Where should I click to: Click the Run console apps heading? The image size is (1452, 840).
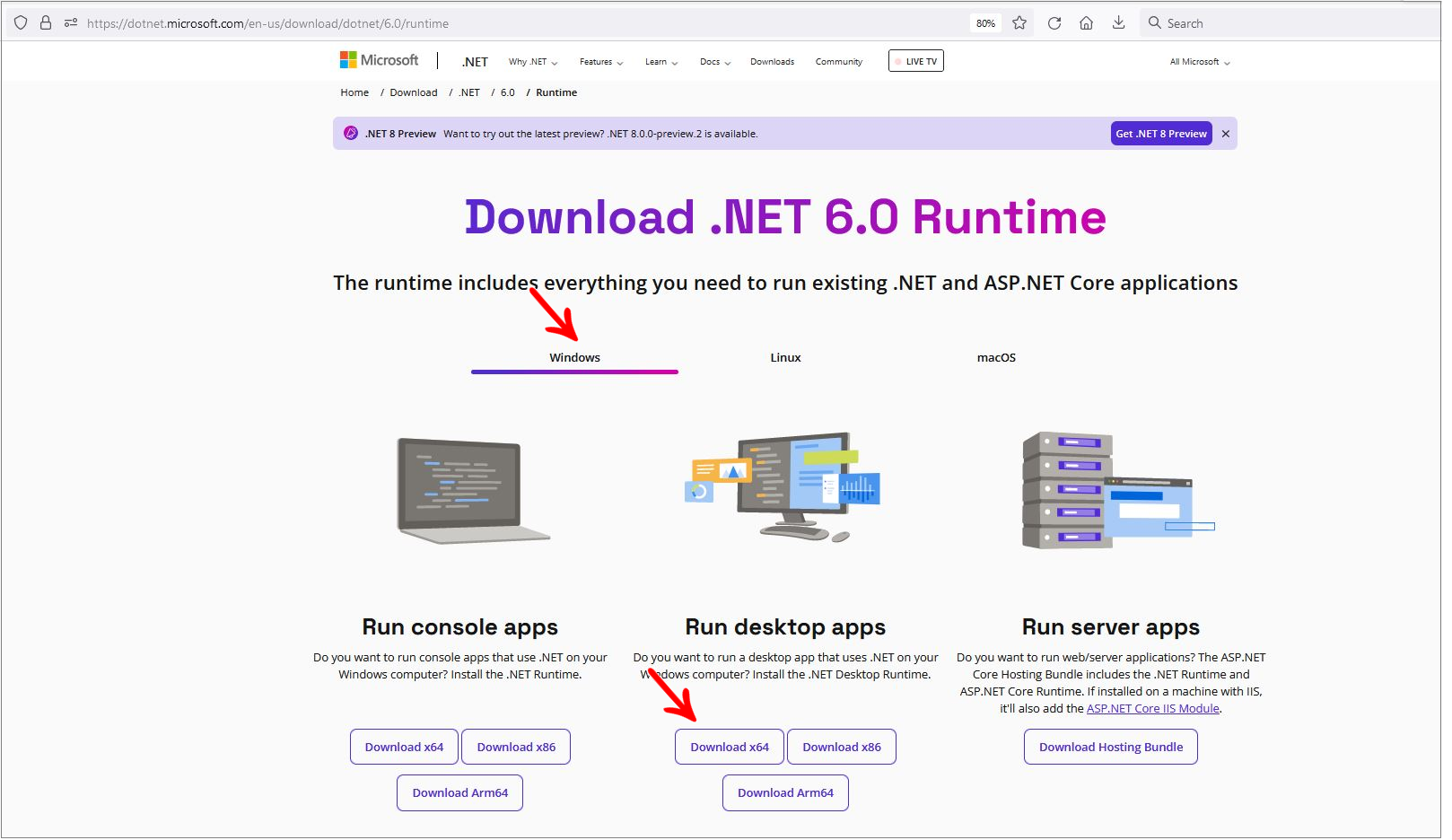pyautogui.click(x=460, y=626)
